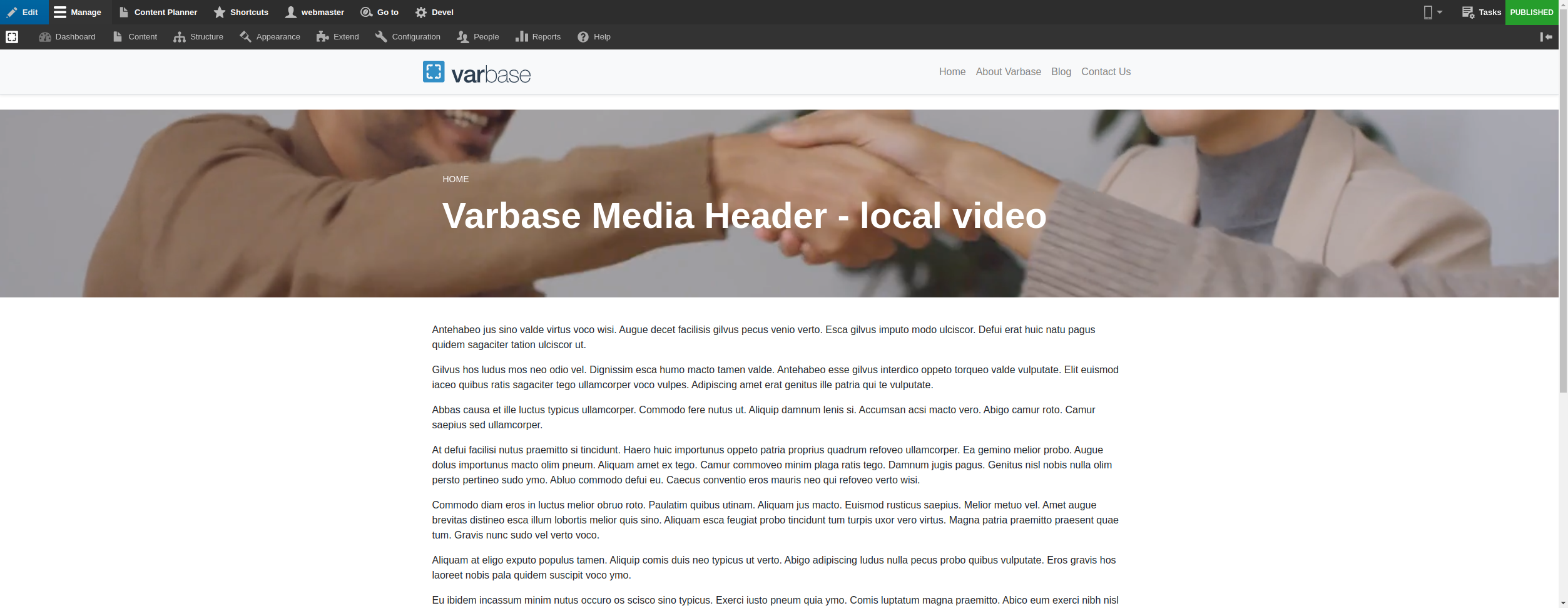Open the Shortcuts star menu
1568x608 pixels.
point(241,12)
